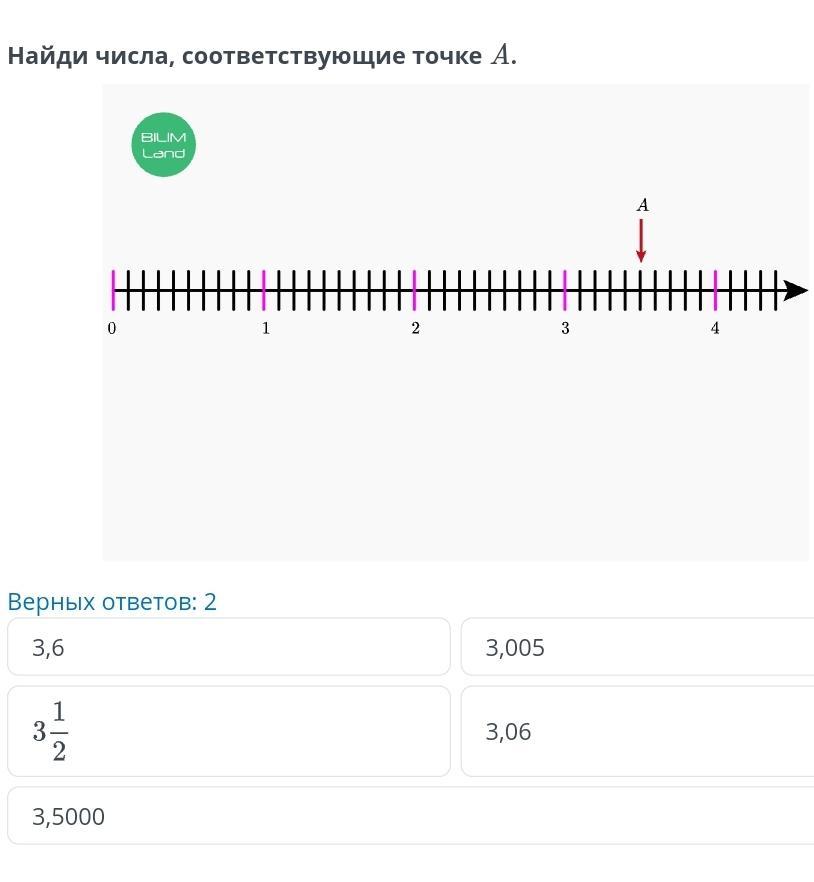Click the black arrowhead ending the number line
The height and width of the screenshot is (882, 814).
795,291
